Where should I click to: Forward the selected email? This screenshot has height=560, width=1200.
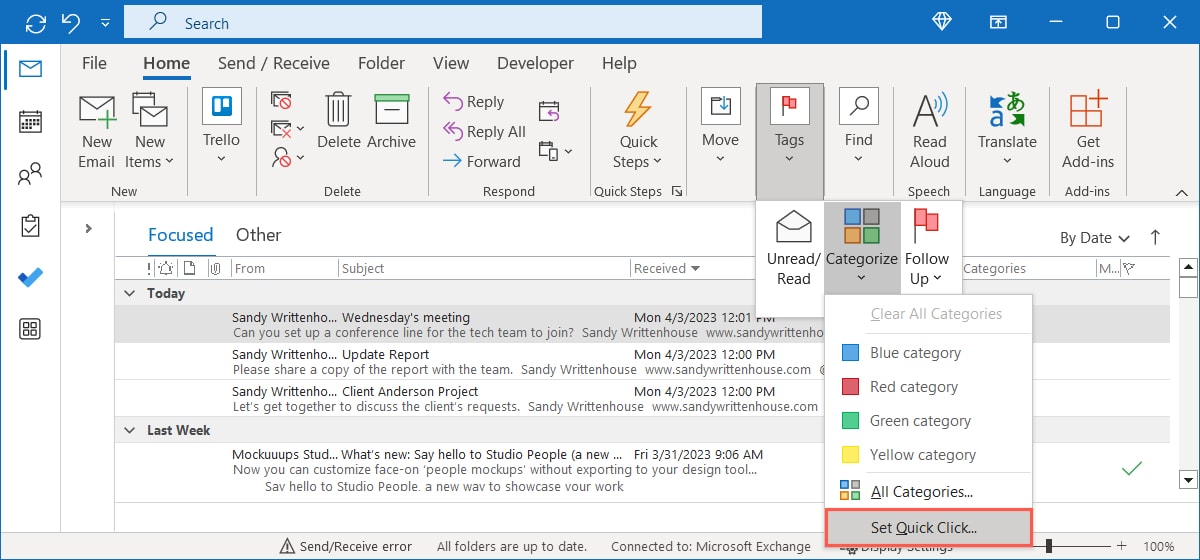point(480,161)
